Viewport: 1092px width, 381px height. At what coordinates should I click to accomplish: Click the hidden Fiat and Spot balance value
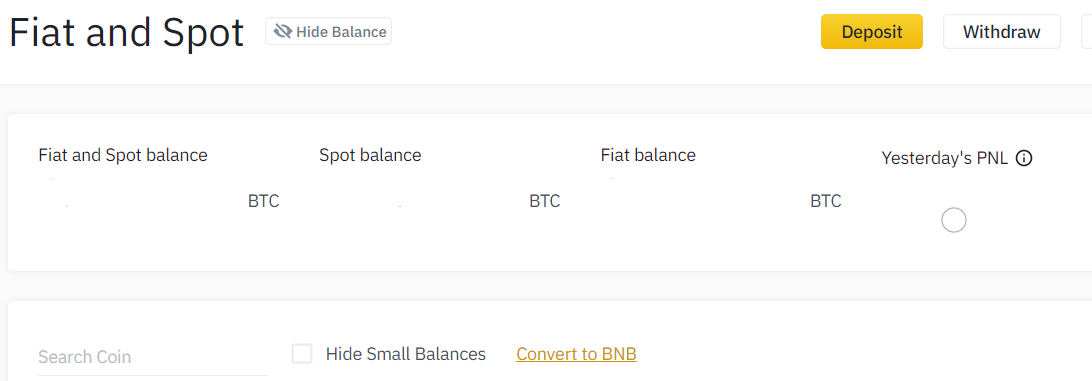pyautogui.click(x=139, y=201)
